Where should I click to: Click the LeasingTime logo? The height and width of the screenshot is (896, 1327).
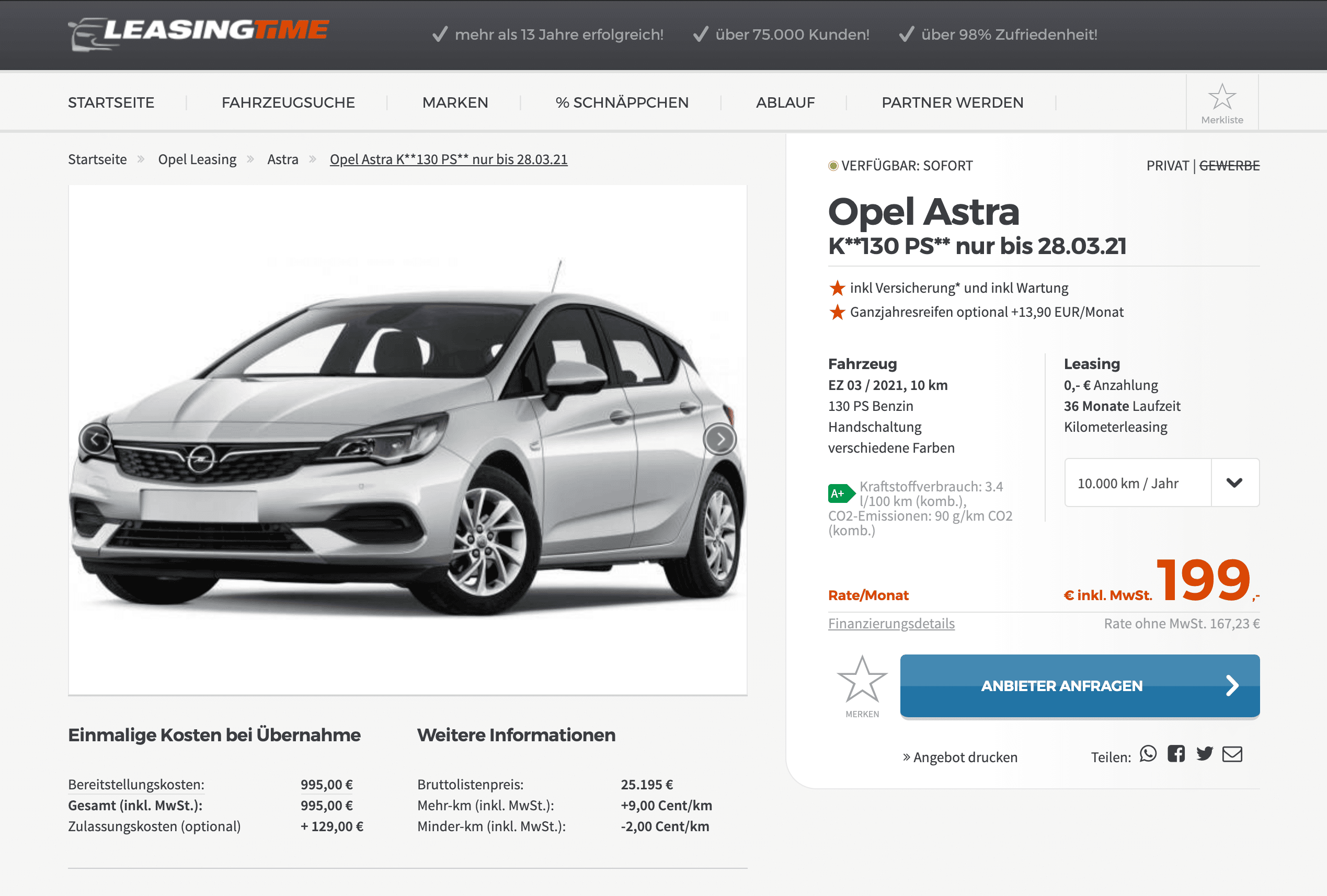[x=198, y=35]
